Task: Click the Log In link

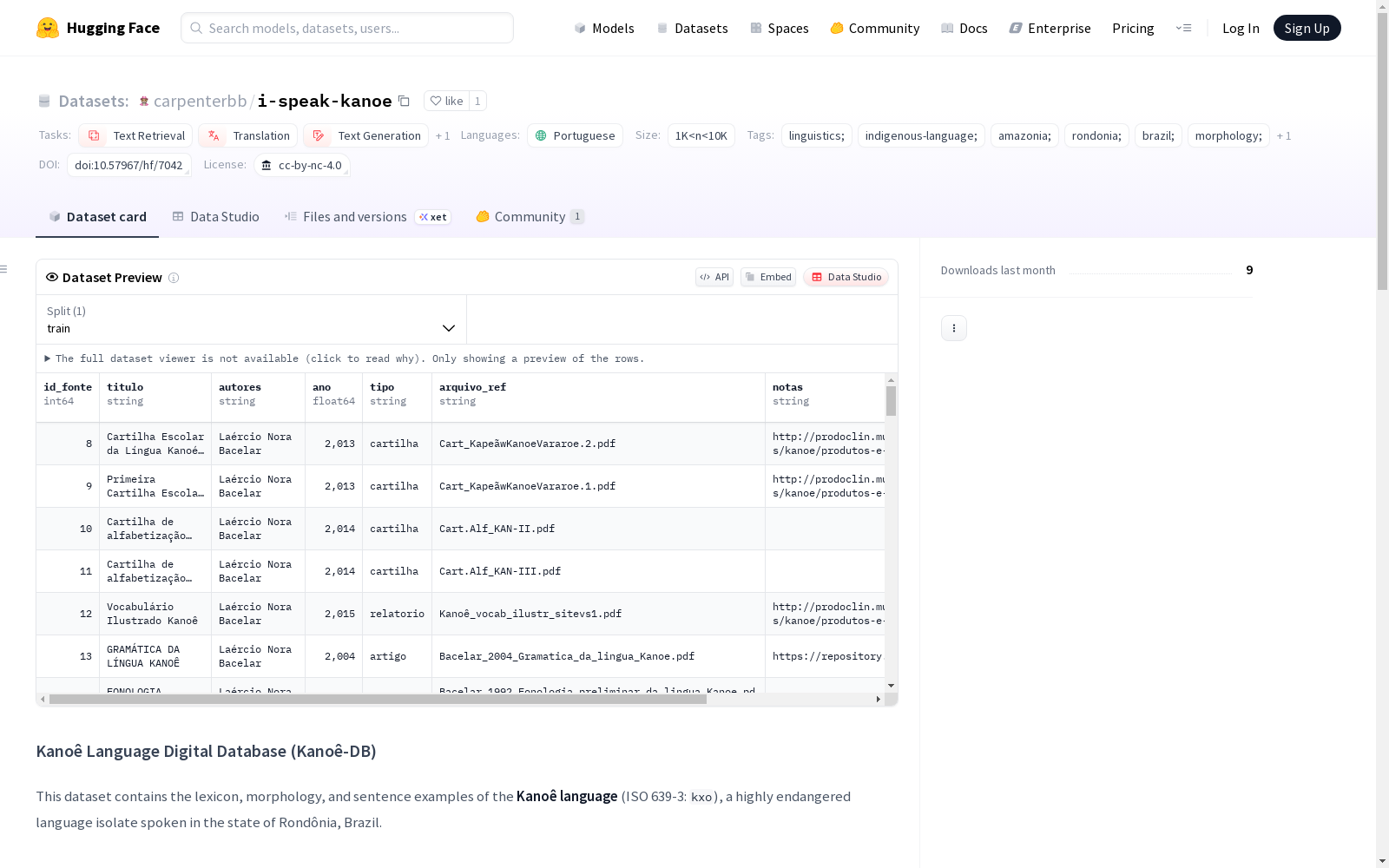Action: [x=1241, y=28]
